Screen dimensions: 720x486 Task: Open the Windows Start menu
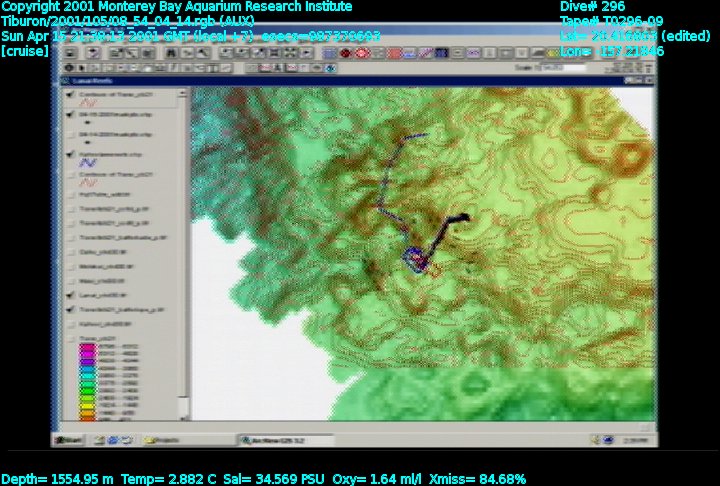(x=68, y=440)
